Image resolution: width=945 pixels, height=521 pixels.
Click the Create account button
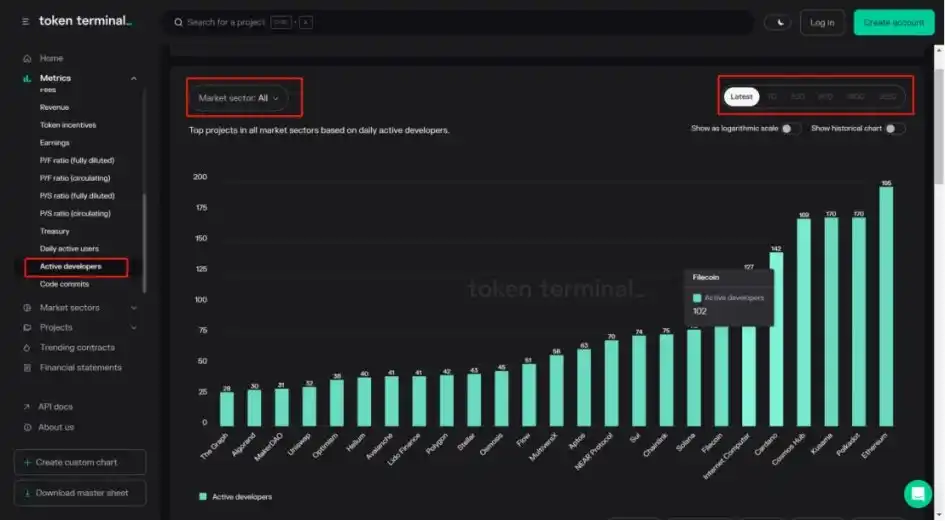(x=894, y=23)
